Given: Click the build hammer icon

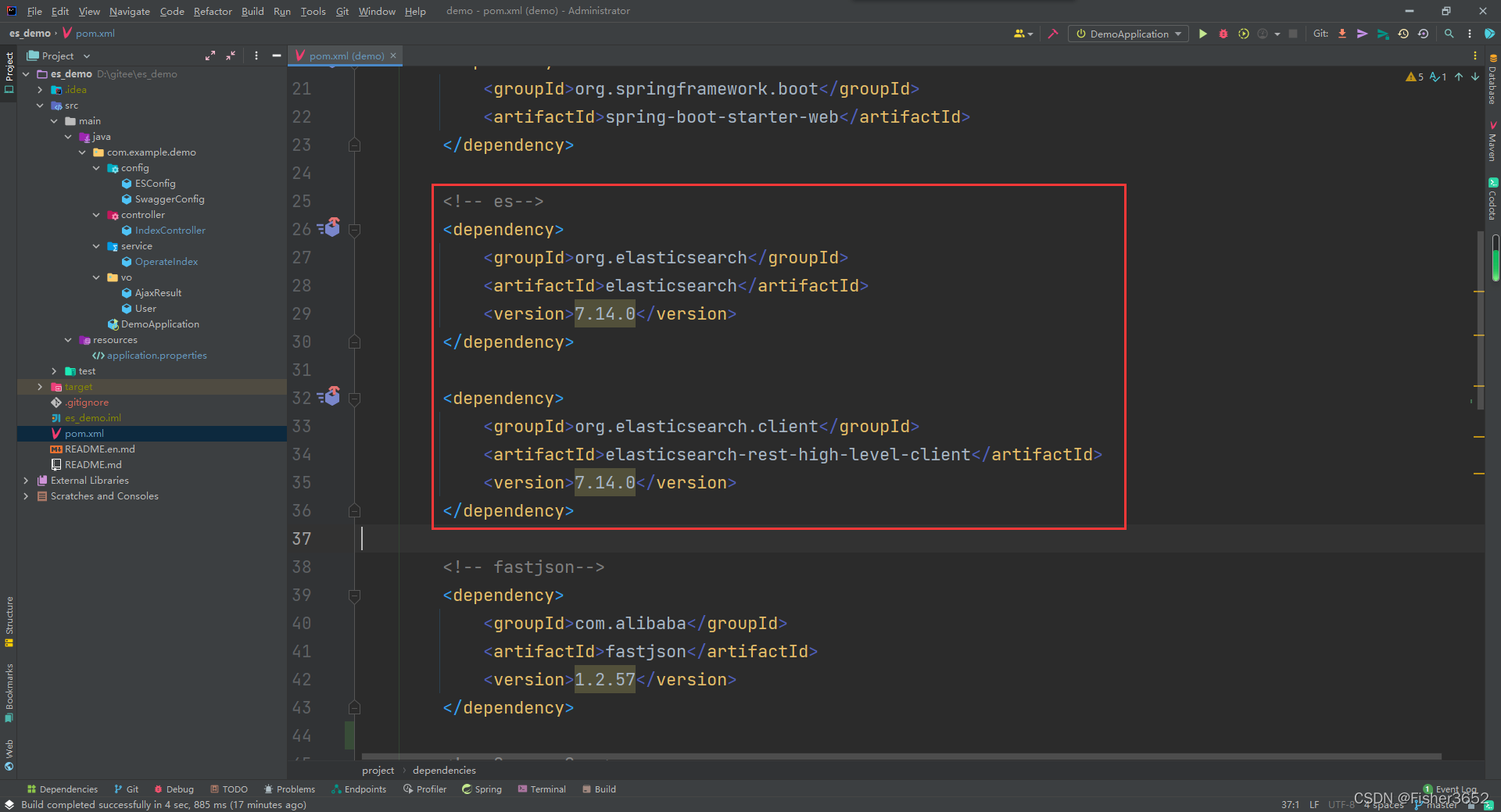Looking at the screenshot, I should 1053,34.
